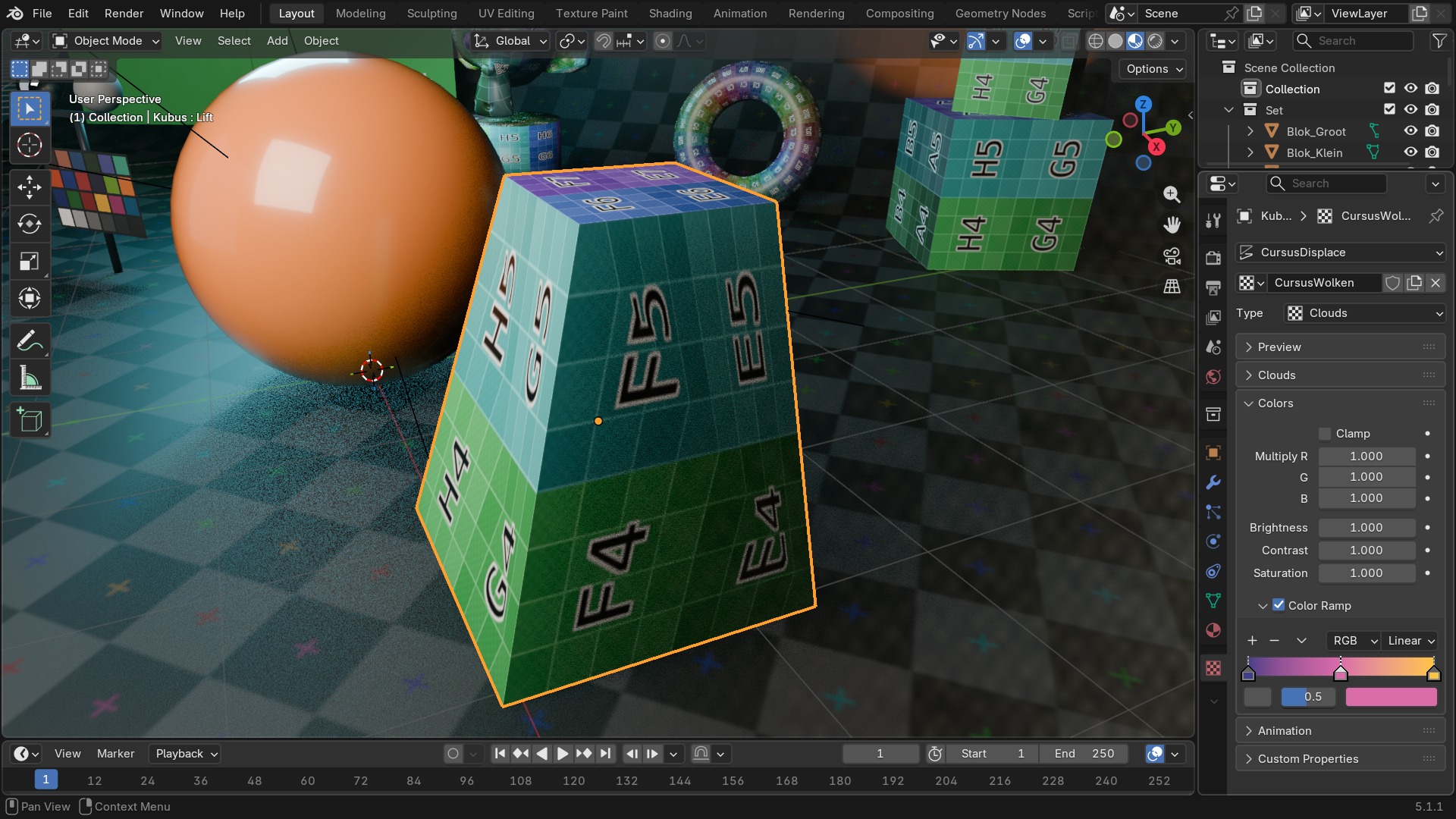Click the Measure tool icon

click(30, 378)
